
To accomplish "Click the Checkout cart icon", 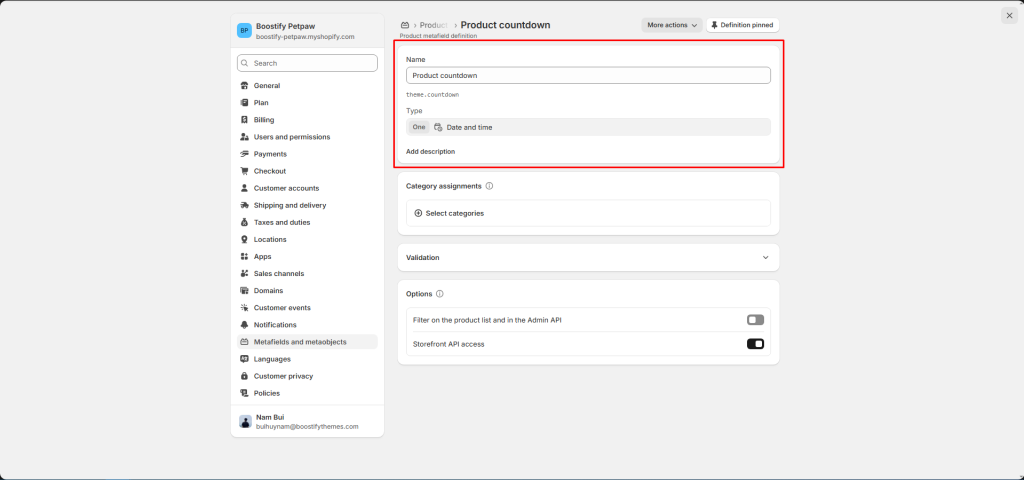I will pyautogui.click(x=244, y=171).
